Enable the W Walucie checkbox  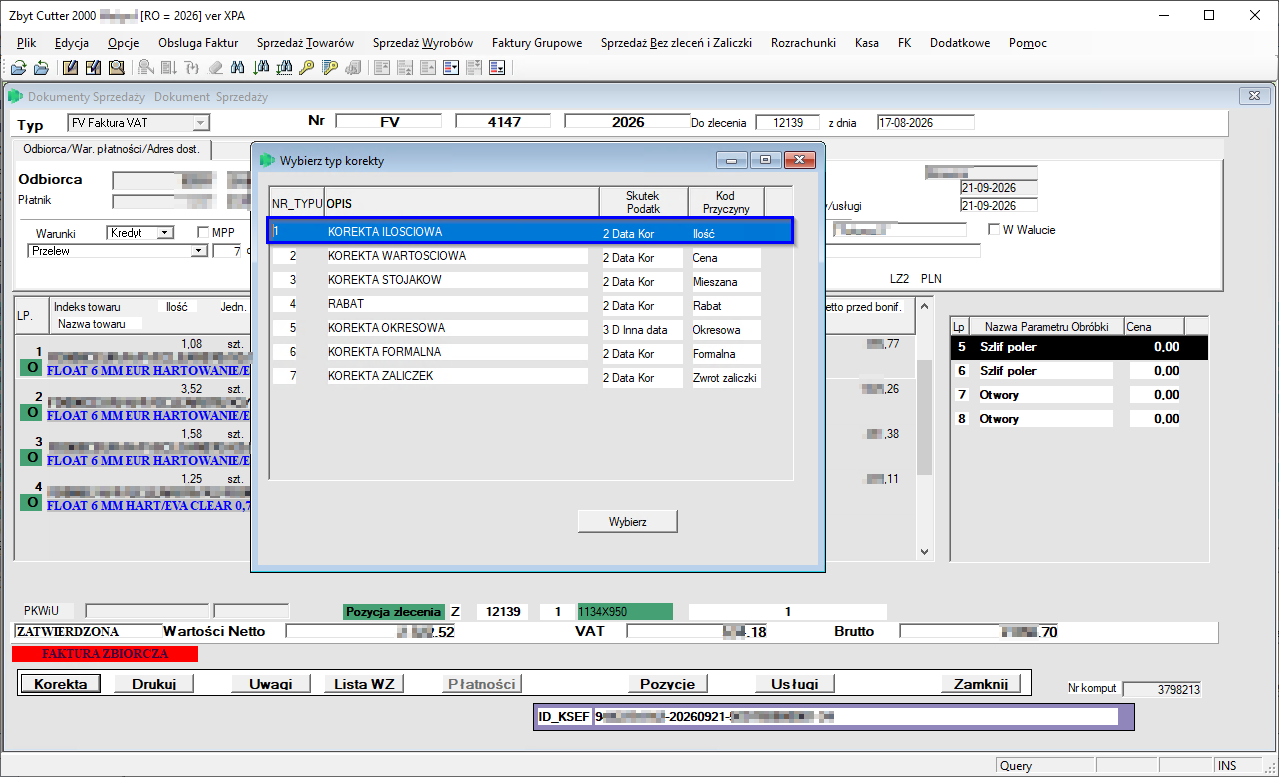click(994, 229)
